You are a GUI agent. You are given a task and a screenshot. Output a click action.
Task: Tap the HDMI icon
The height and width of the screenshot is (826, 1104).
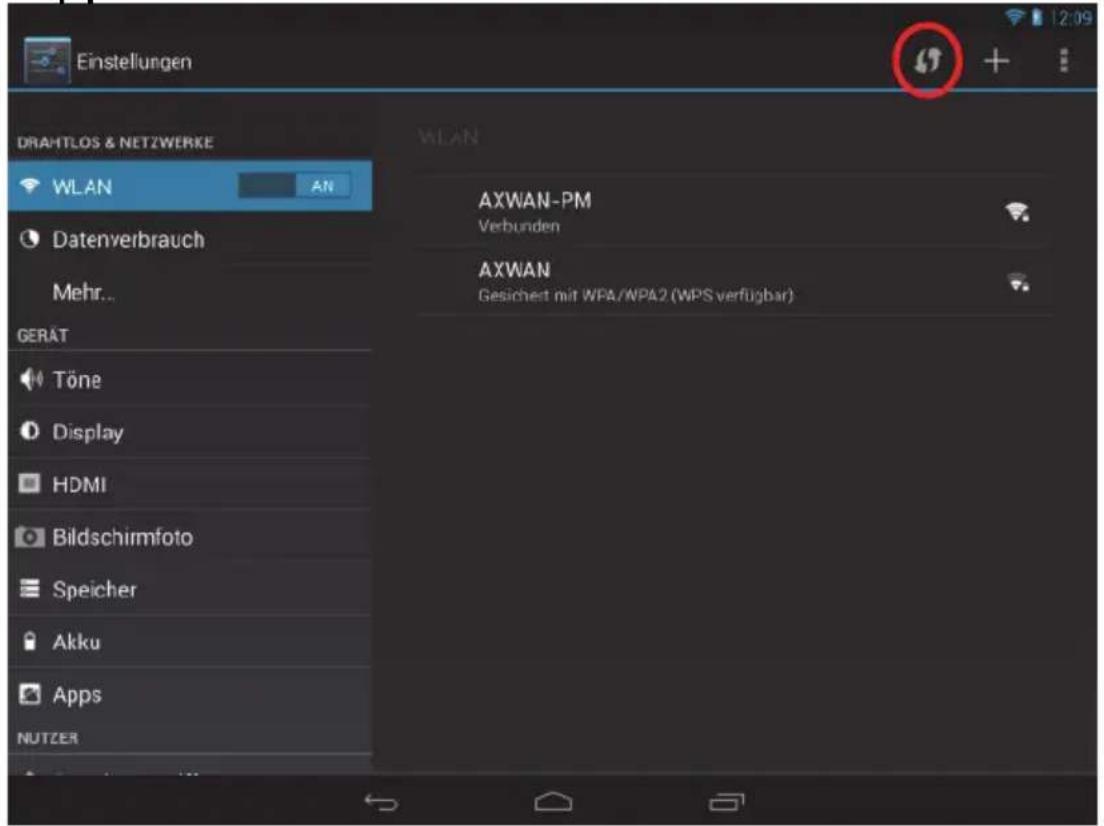point(29,484)
